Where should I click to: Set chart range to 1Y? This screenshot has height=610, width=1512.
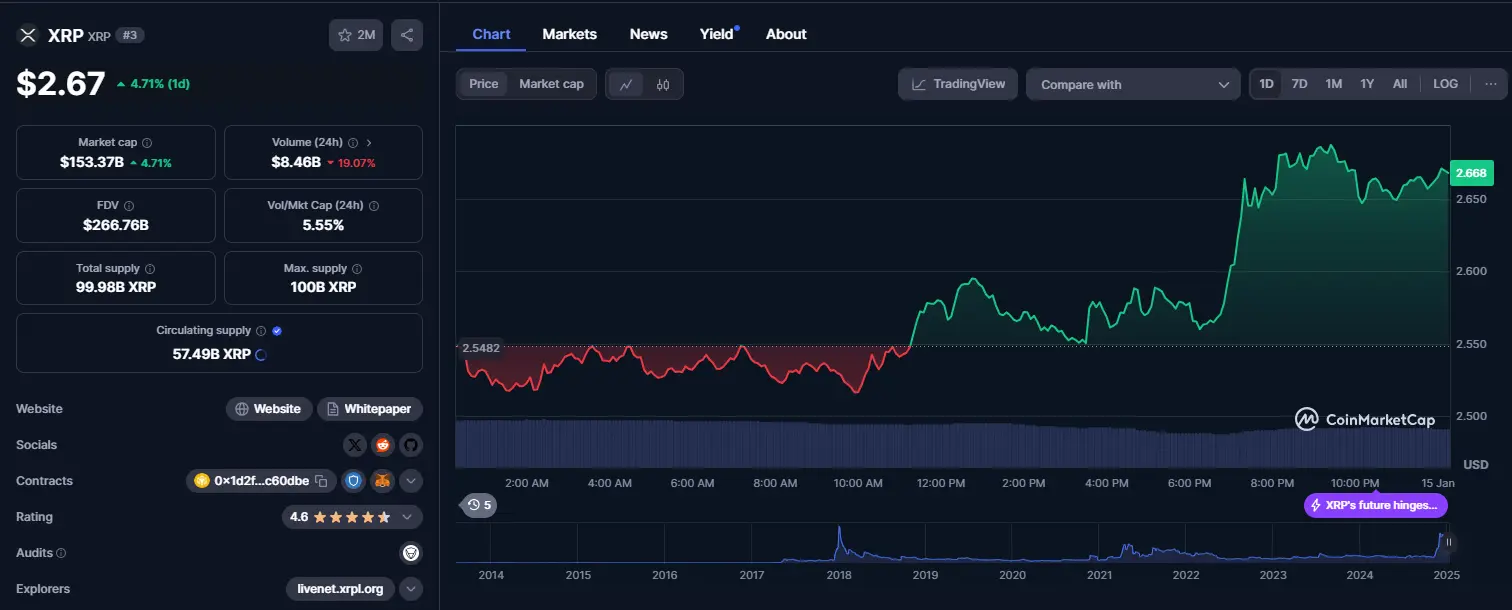(1367, 84)
